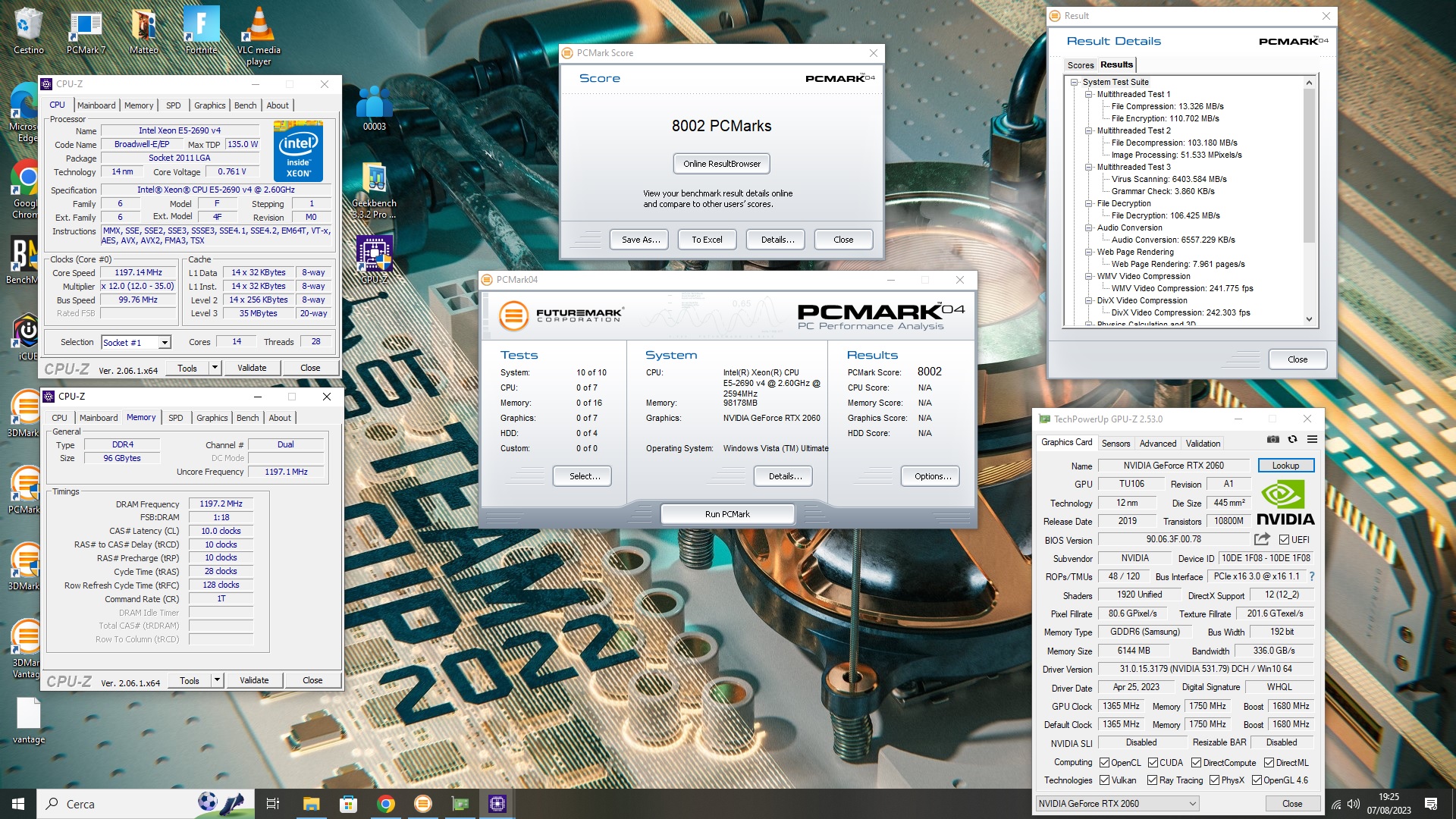
Task: Click the Lookup button in GPU-Z
Action: 1285,466
